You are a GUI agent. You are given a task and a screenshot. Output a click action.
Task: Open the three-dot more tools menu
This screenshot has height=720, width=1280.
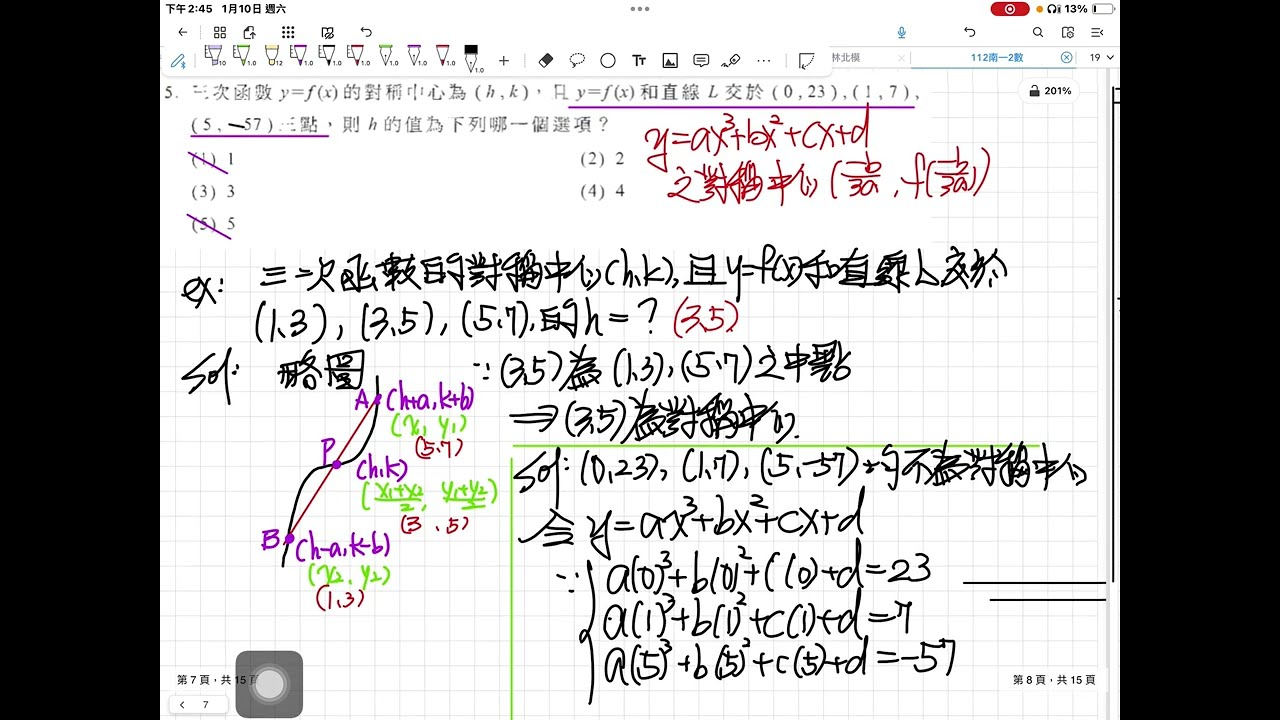tap(764, 60)
